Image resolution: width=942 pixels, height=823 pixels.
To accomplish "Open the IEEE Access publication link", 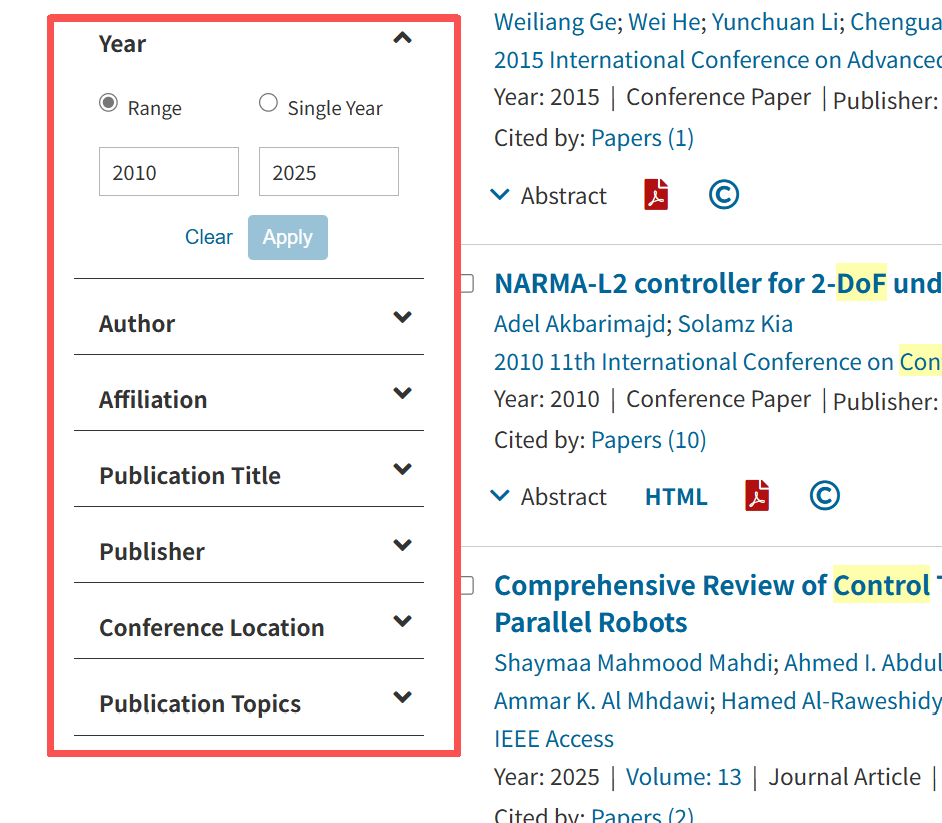I will (554, 739).
